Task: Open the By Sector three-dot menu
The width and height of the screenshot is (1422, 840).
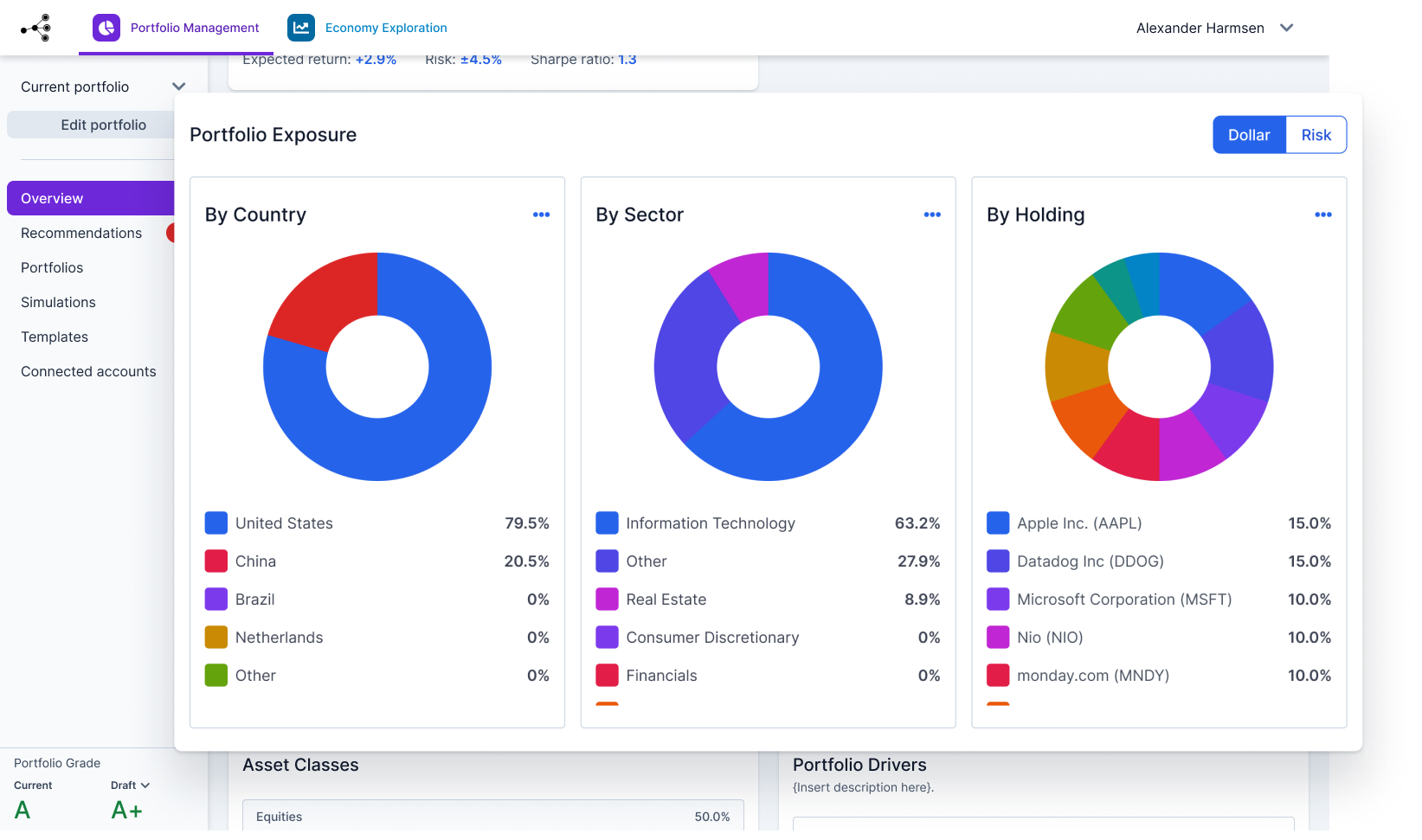Action: pyautogui.click(x=932, y=215)
